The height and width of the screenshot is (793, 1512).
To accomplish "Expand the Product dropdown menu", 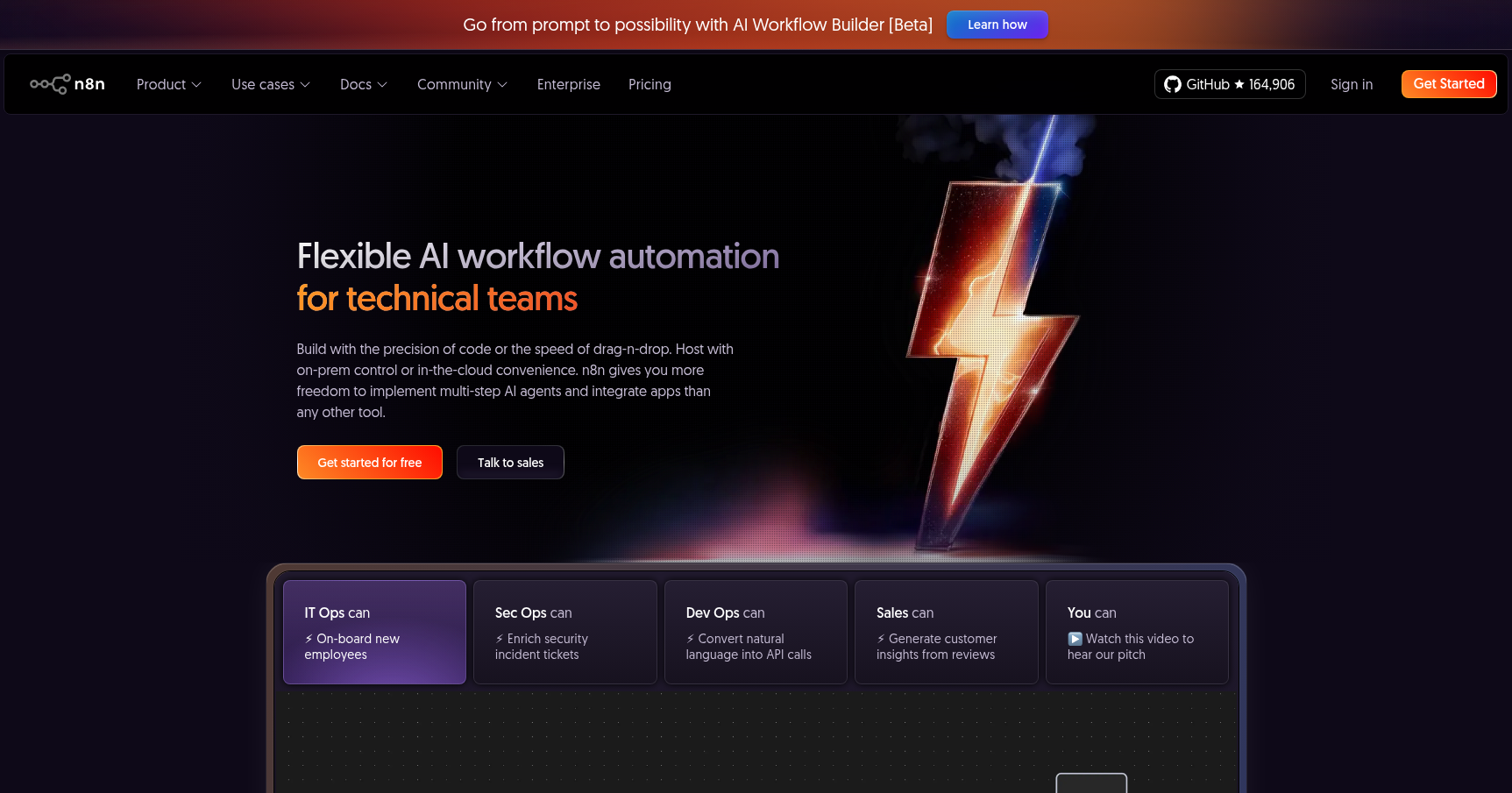I will point(168,84).
